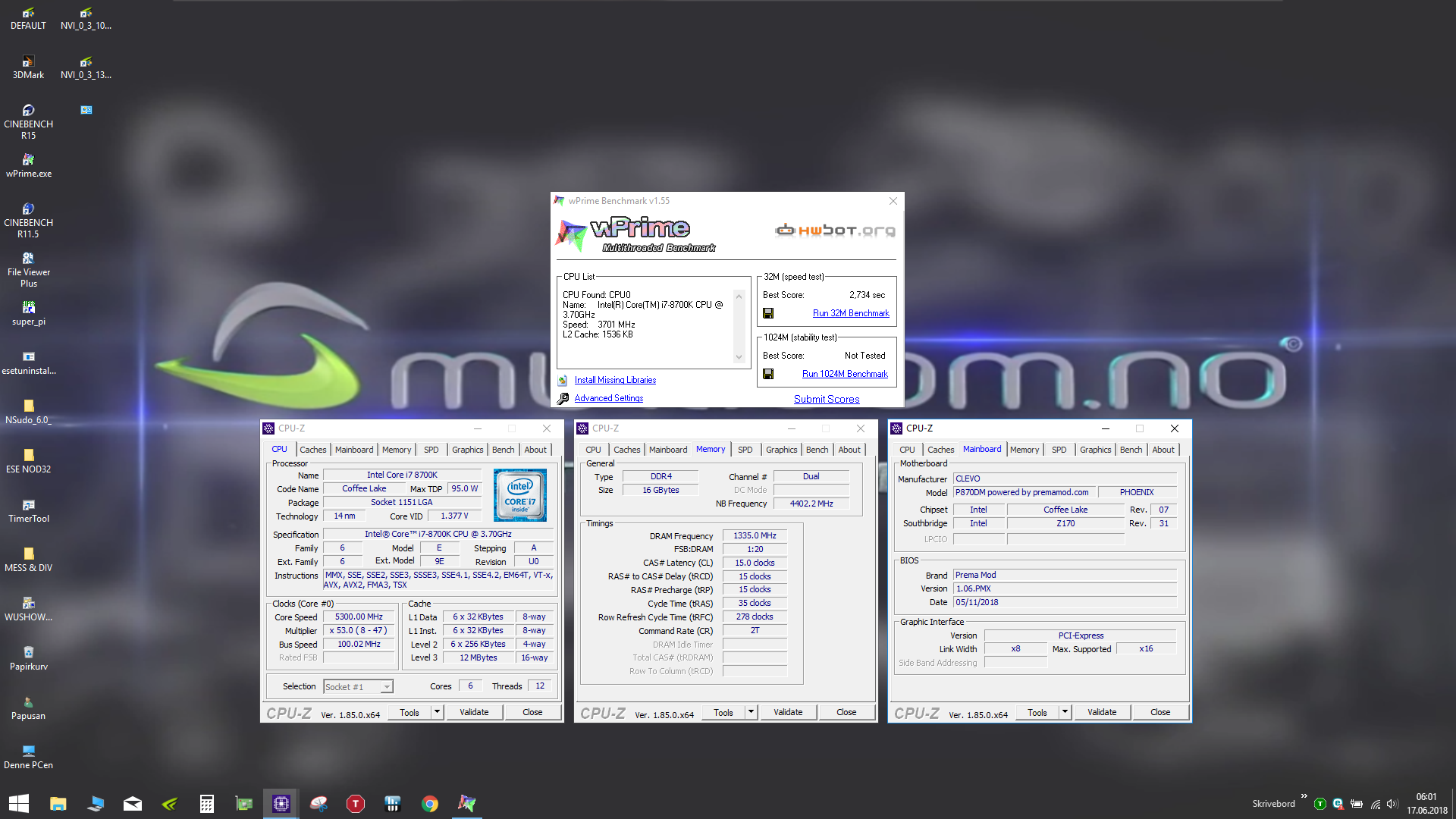This screenshot has height=819, width=1456.
Task: Click Install Missing Libraries link
Action: click(x=615, y=380)
